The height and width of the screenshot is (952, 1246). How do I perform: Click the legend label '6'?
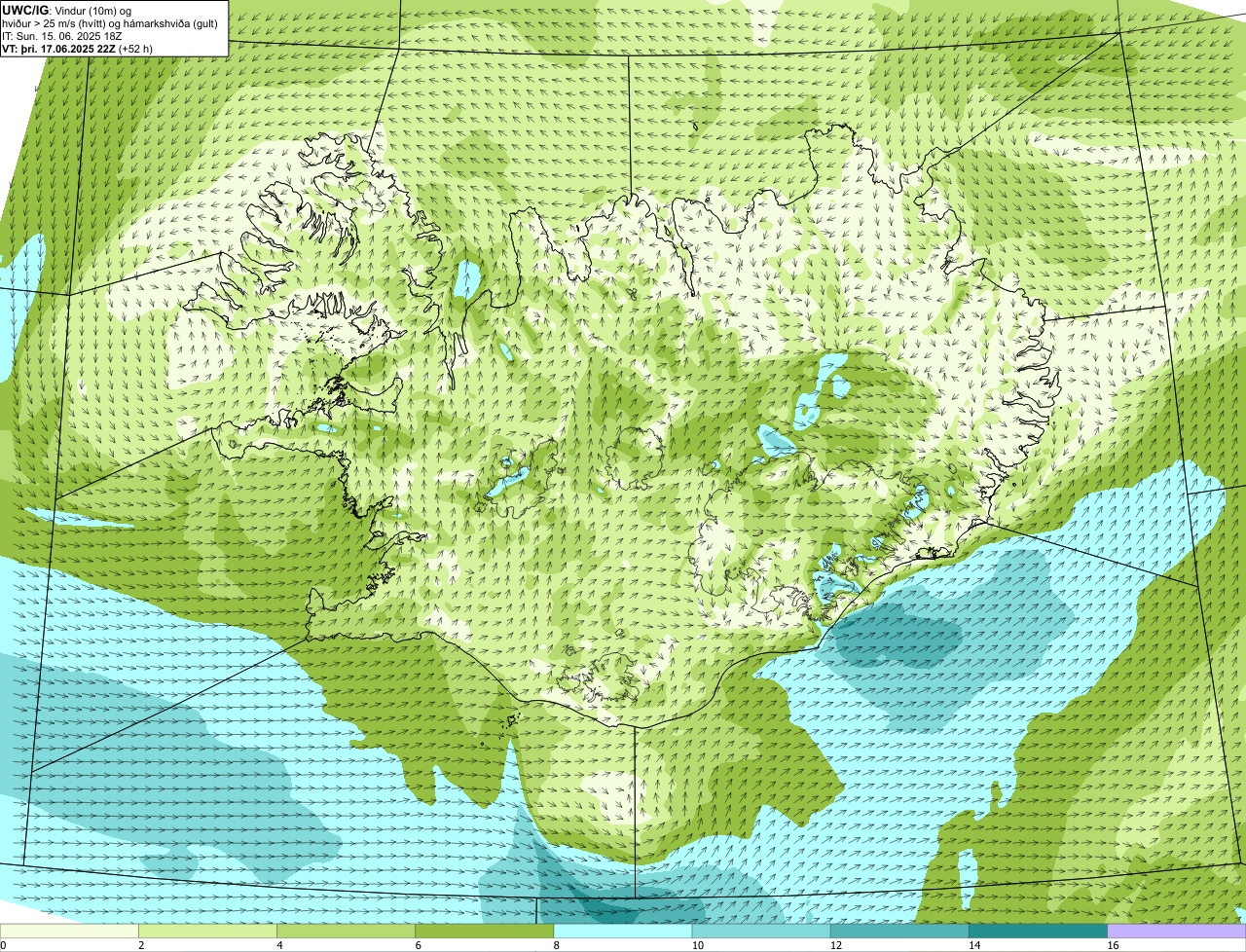click(x=418, y=945)
